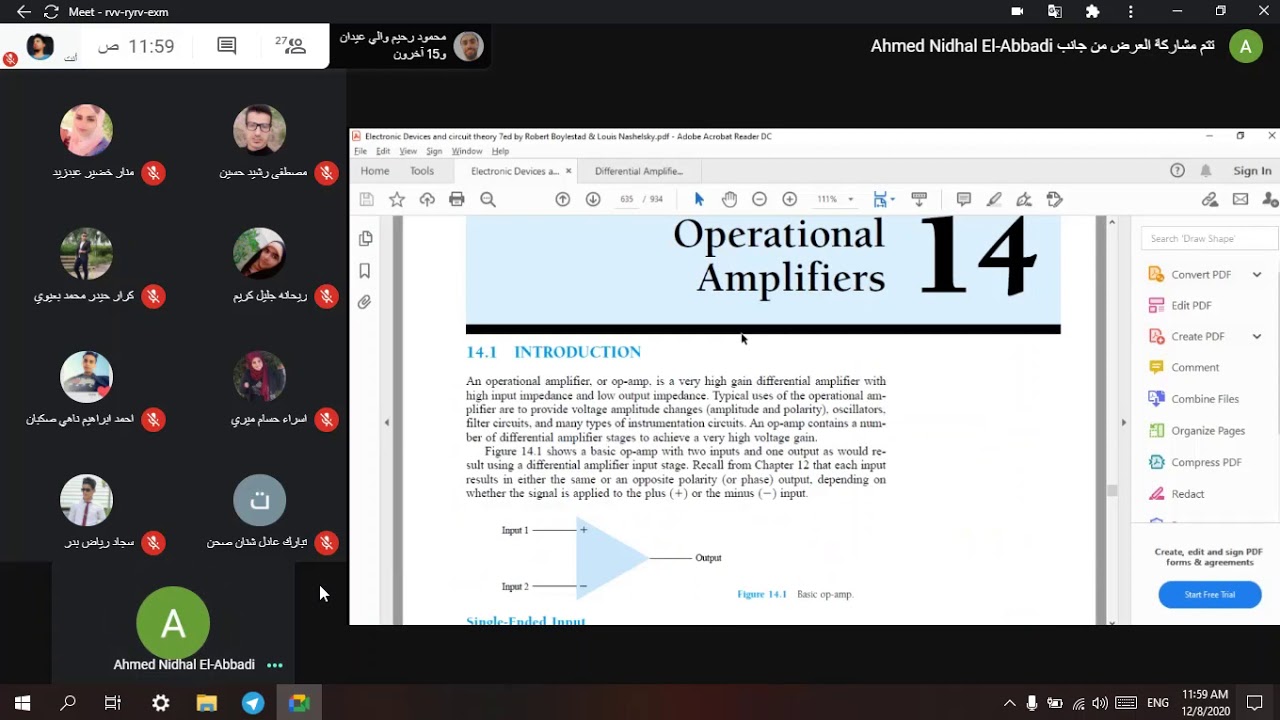The width and height of the screenshot is (1280, 720).
Task: Collapse the right tools pane arrow
Action: 1123,422
